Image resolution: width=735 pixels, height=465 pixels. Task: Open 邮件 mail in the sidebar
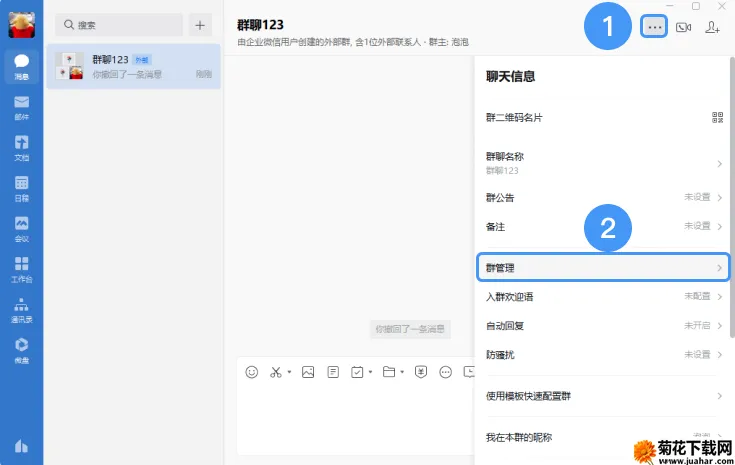tap(22, 108)
